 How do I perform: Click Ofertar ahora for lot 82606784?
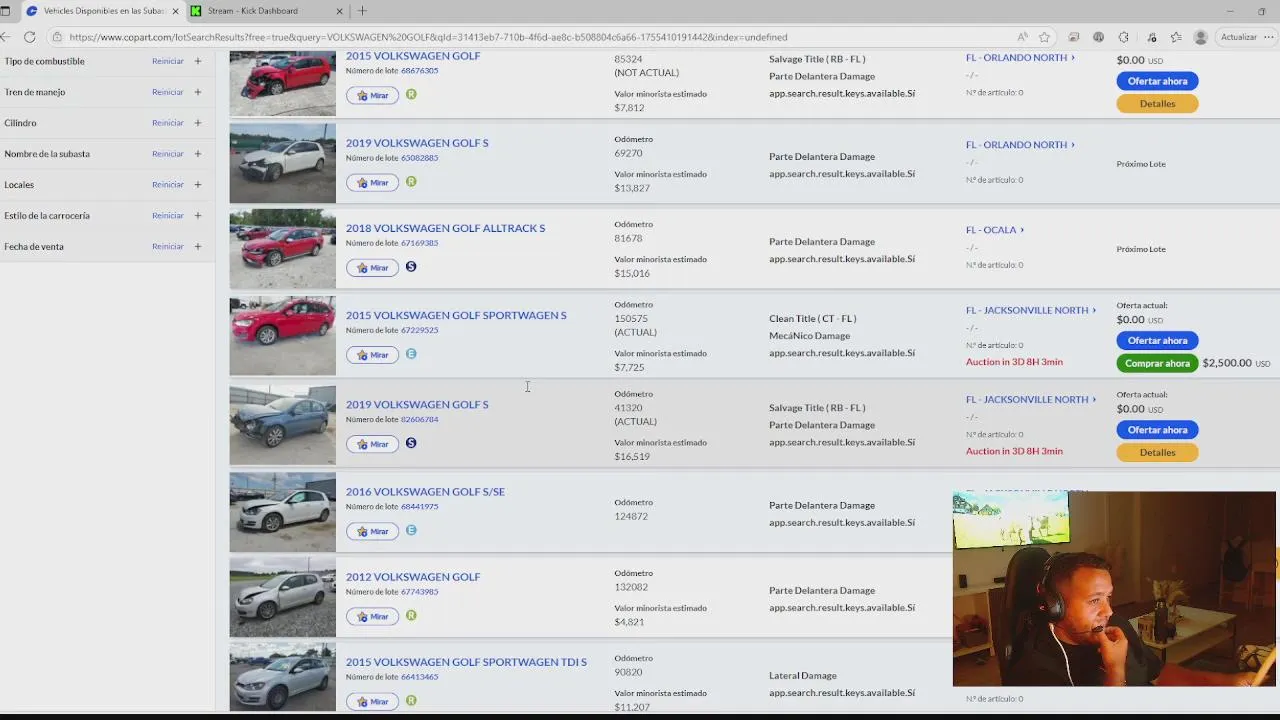pos(1157,430)
